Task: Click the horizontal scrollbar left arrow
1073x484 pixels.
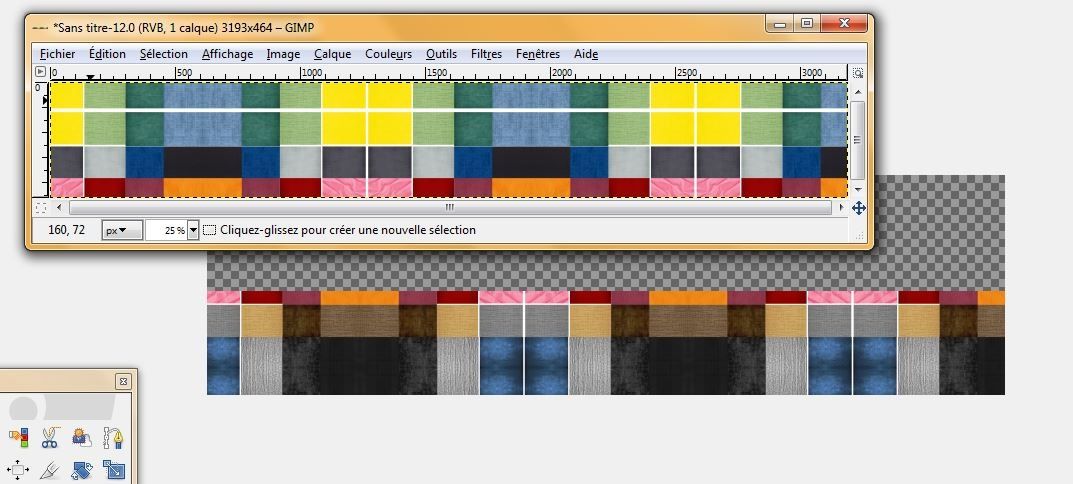Action: tap(59, 207)
